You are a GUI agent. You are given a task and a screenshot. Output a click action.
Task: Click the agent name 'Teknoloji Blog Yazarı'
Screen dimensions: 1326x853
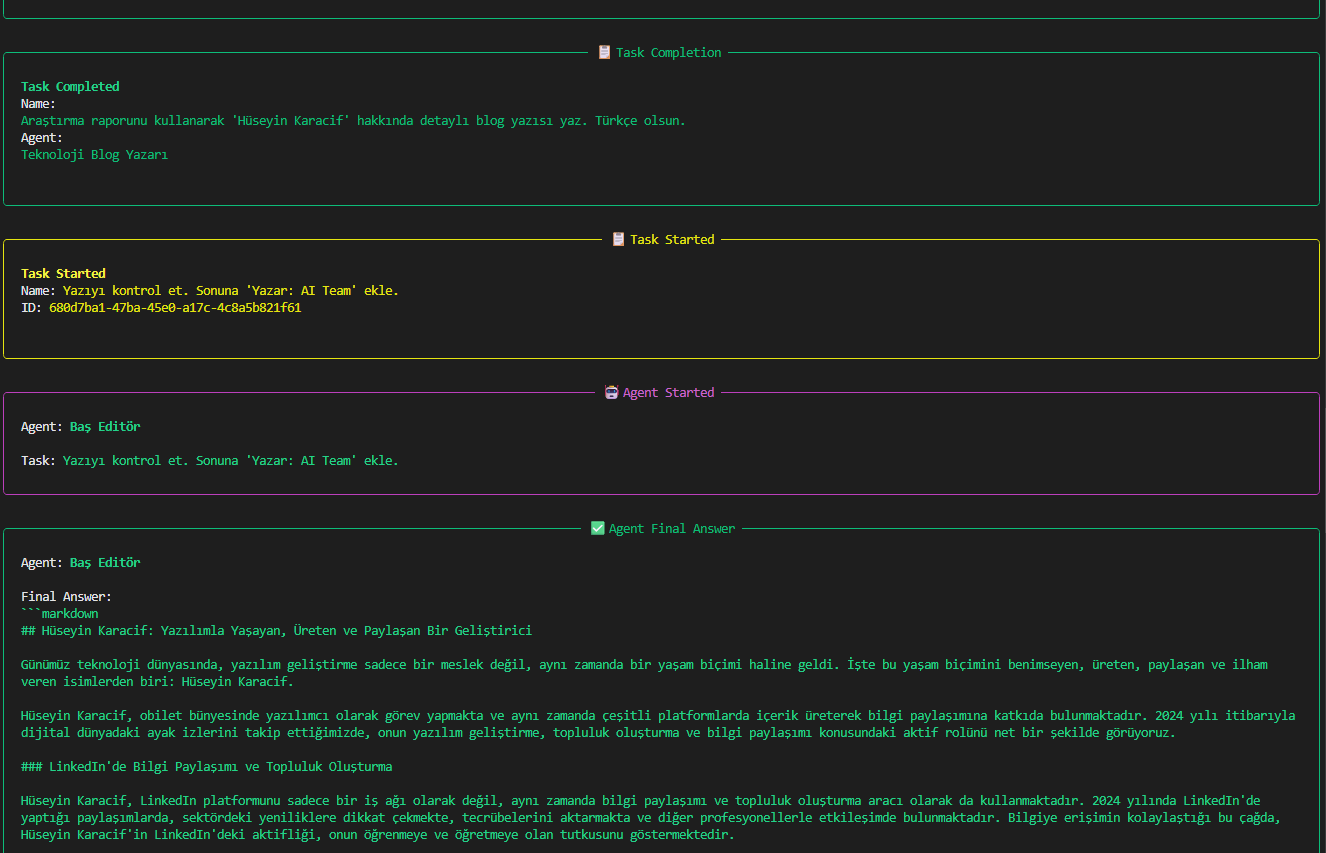pyautogui.click(x=95, y=154)
